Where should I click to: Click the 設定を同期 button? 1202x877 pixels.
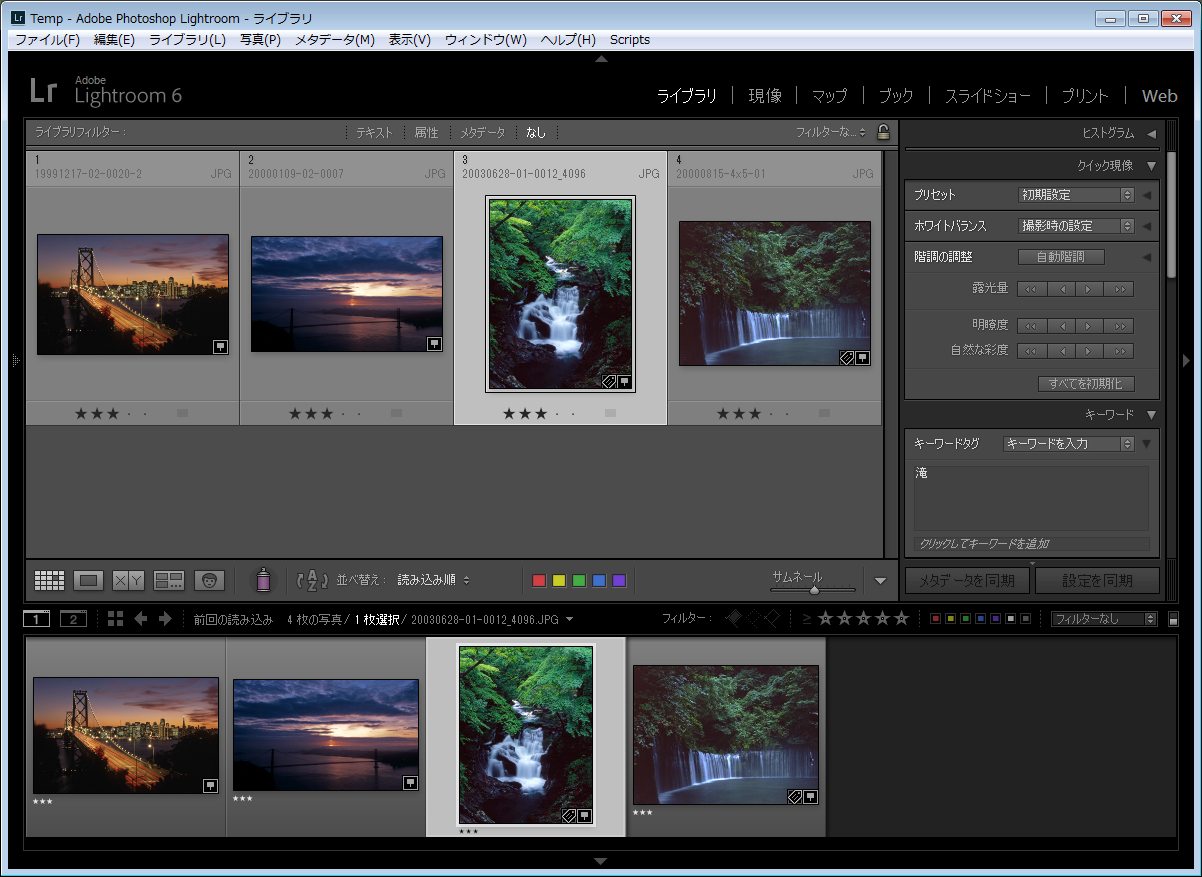[1097, 581]
